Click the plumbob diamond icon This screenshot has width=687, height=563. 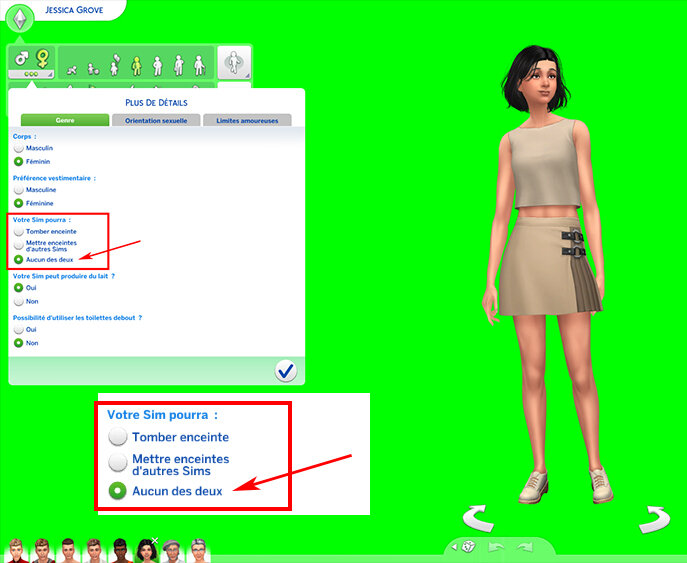point(20,18)
